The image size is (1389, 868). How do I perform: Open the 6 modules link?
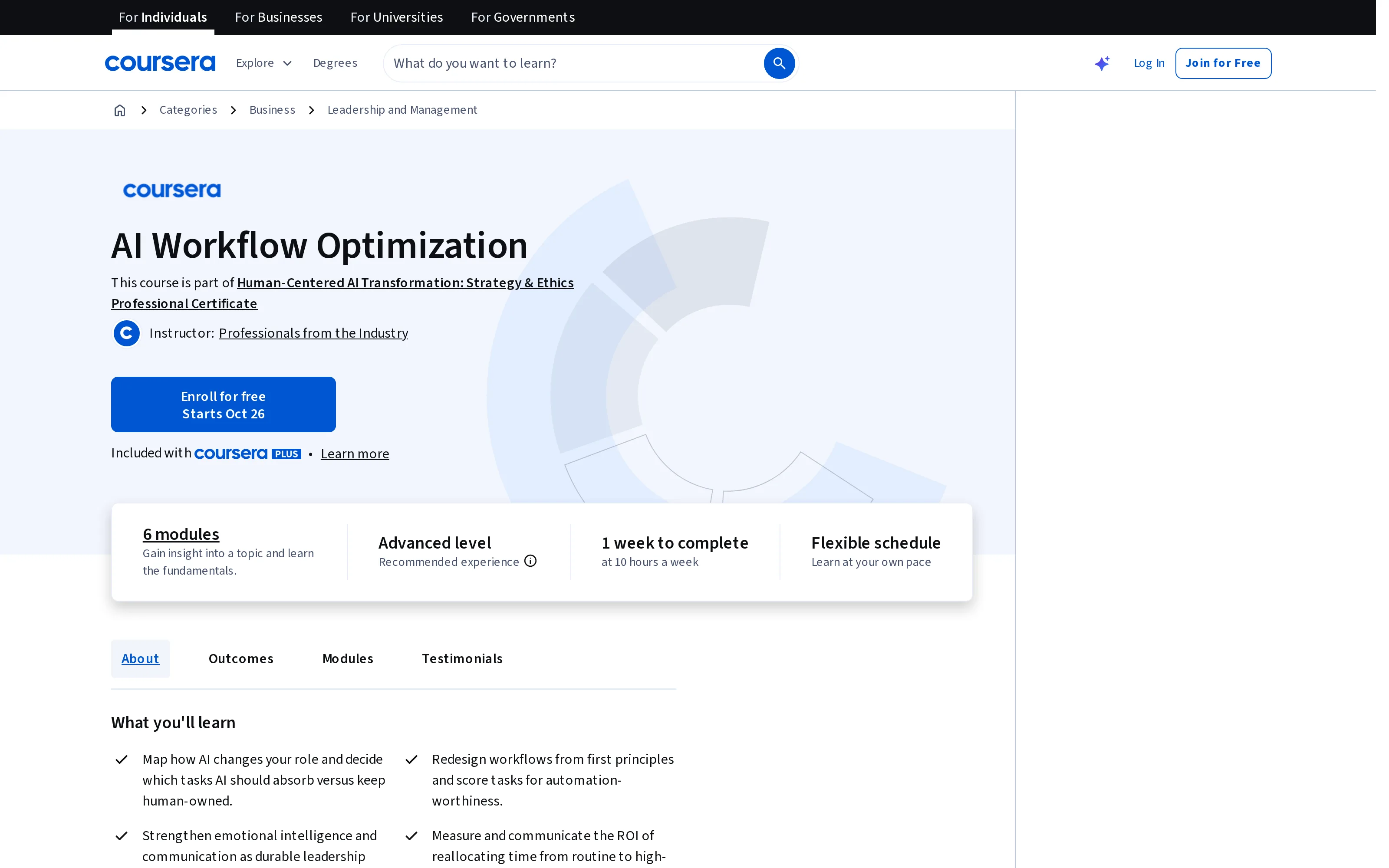coord(181,534)
